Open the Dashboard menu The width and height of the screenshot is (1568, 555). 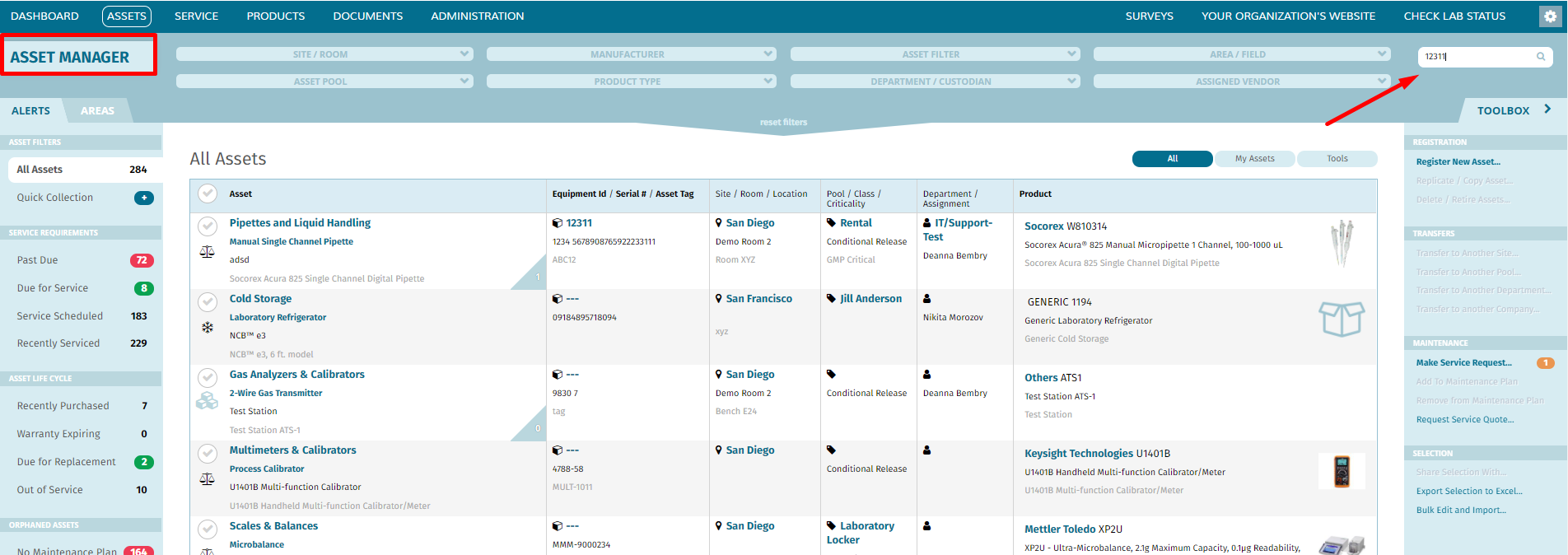[x=44, y=16]
